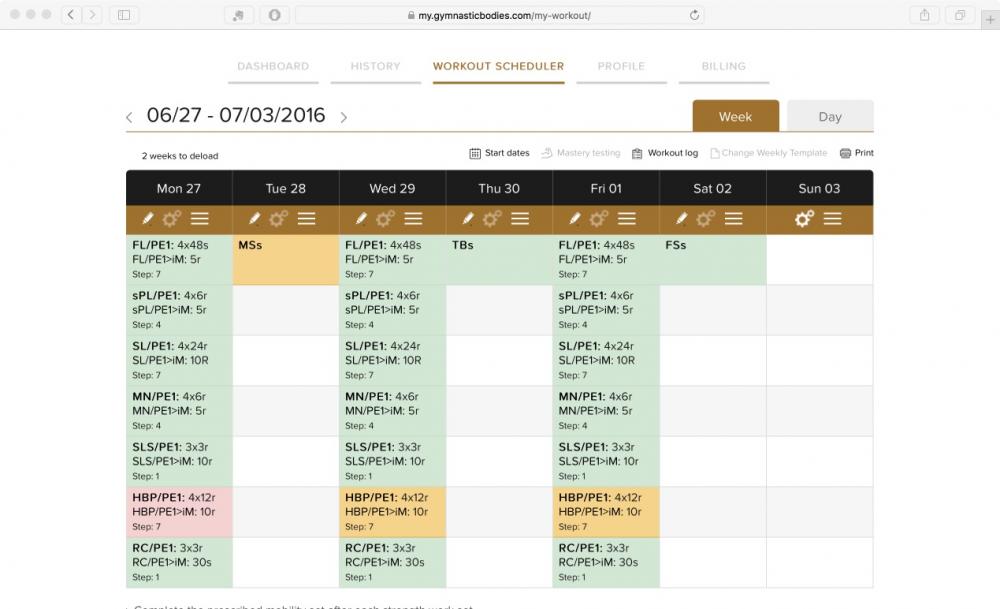
Task: Open the Billing tab
Action: 724,66
